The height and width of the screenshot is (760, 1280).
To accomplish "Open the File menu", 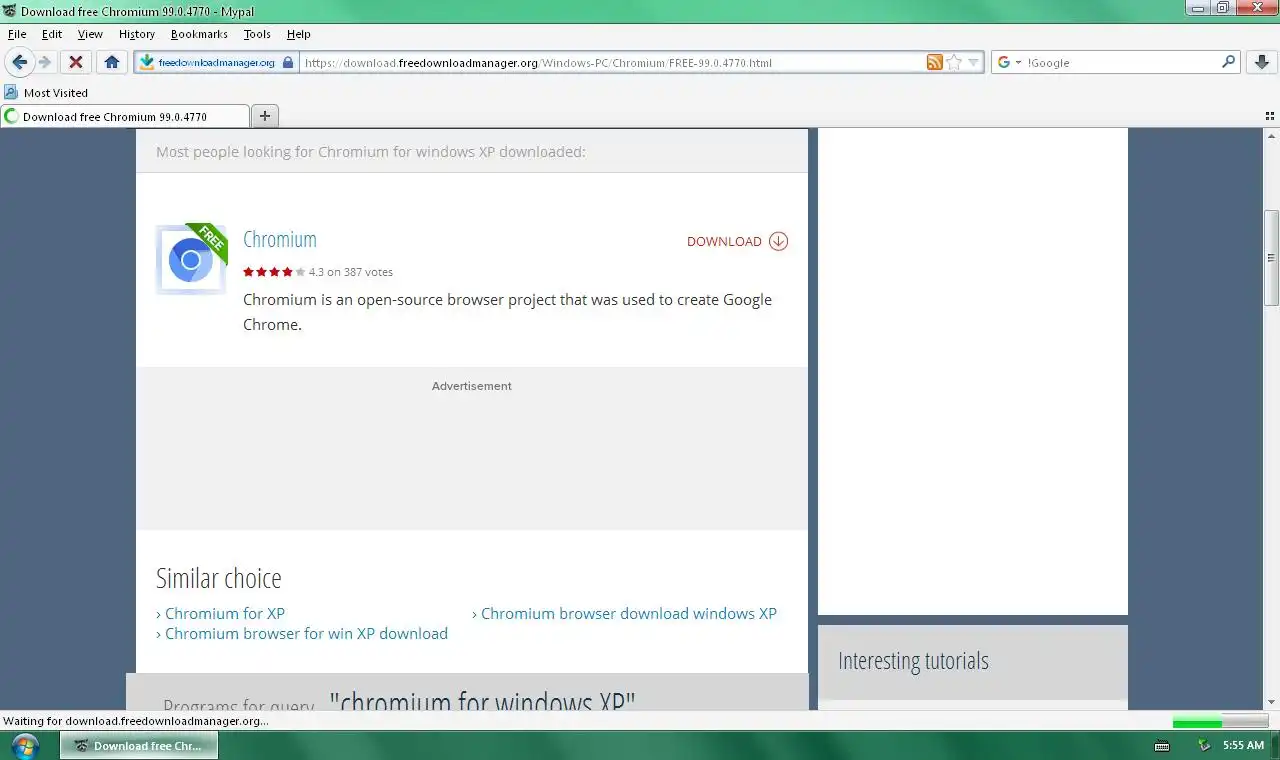I will coord(17,34).
